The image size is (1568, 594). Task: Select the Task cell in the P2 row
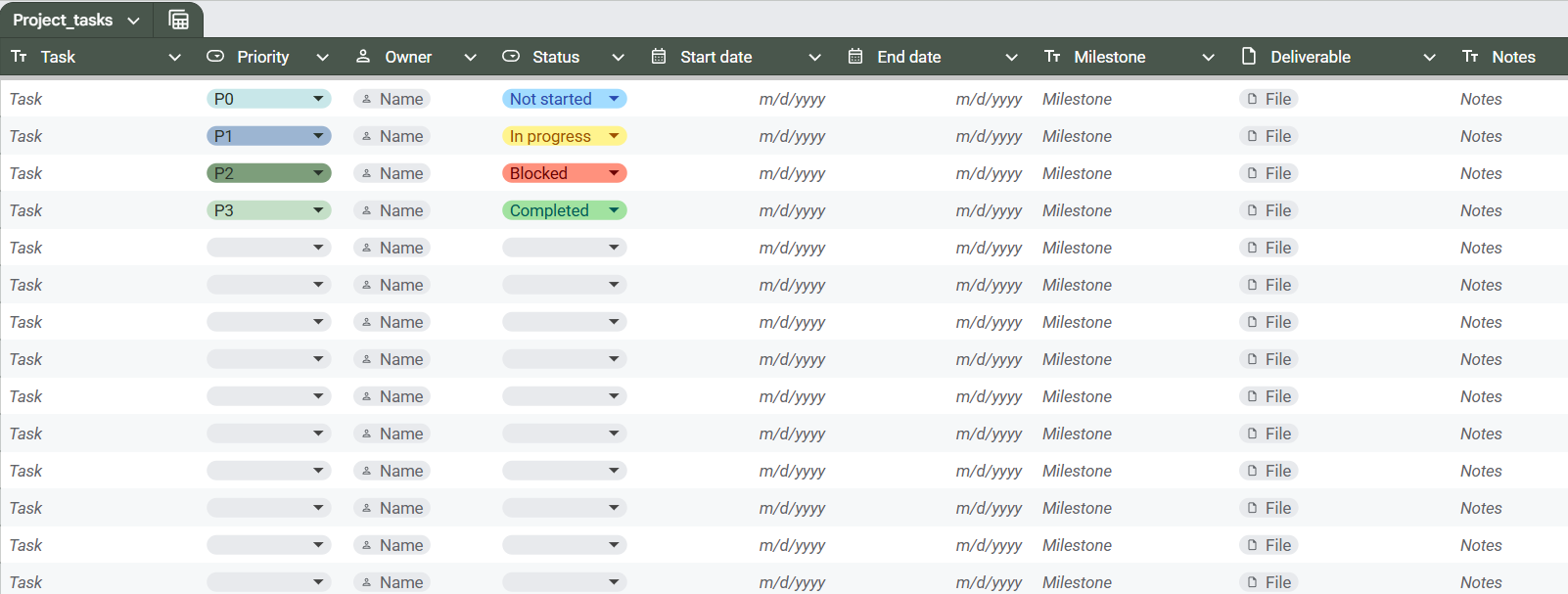pyautogui.click(x=100, y=173)
